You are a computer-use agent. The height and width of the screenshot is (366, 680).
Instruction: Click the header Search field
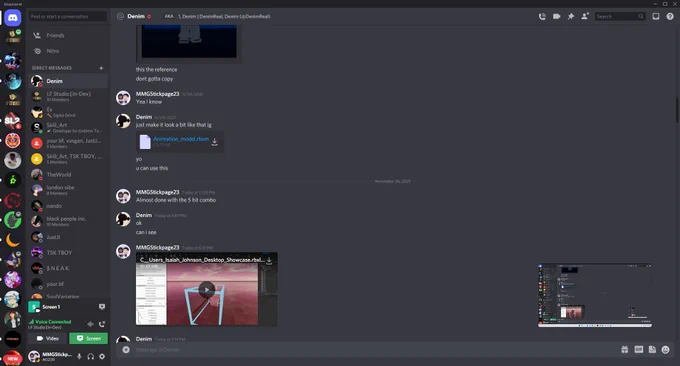(x=620, y=16)
